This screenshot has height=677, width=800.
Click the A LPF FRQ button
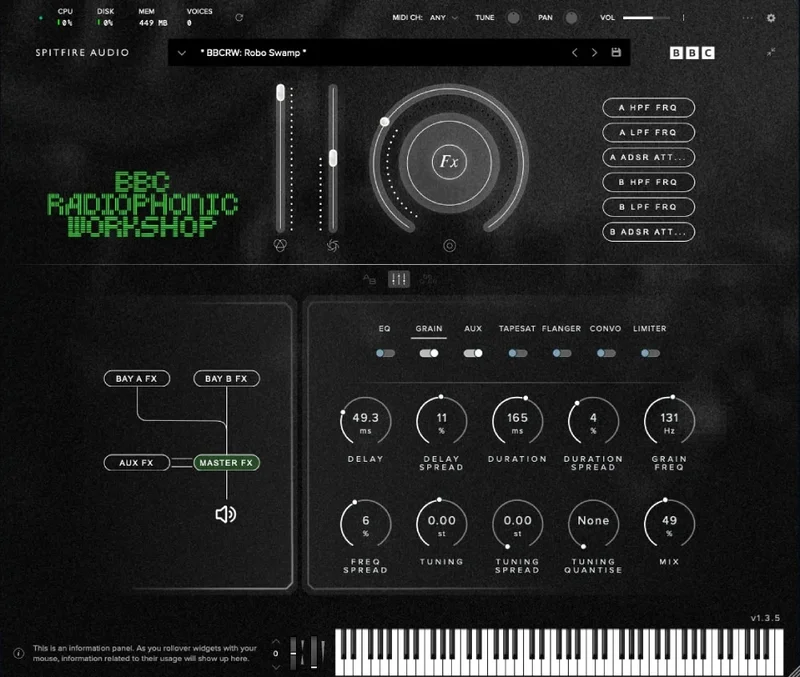coord(648,133)
